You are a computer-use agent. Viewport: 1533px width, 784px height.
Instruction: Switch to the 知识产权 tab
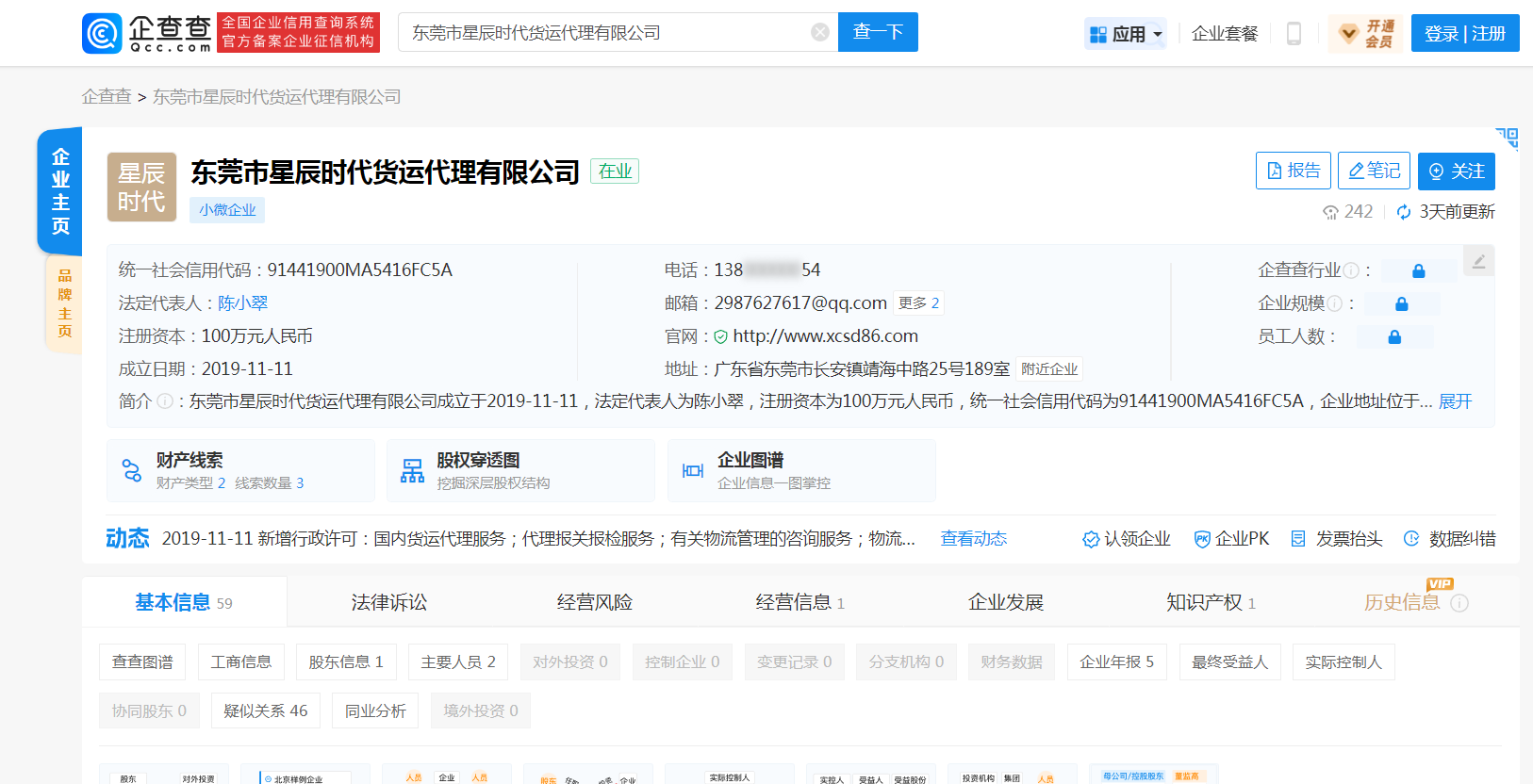coord(1211,602)
